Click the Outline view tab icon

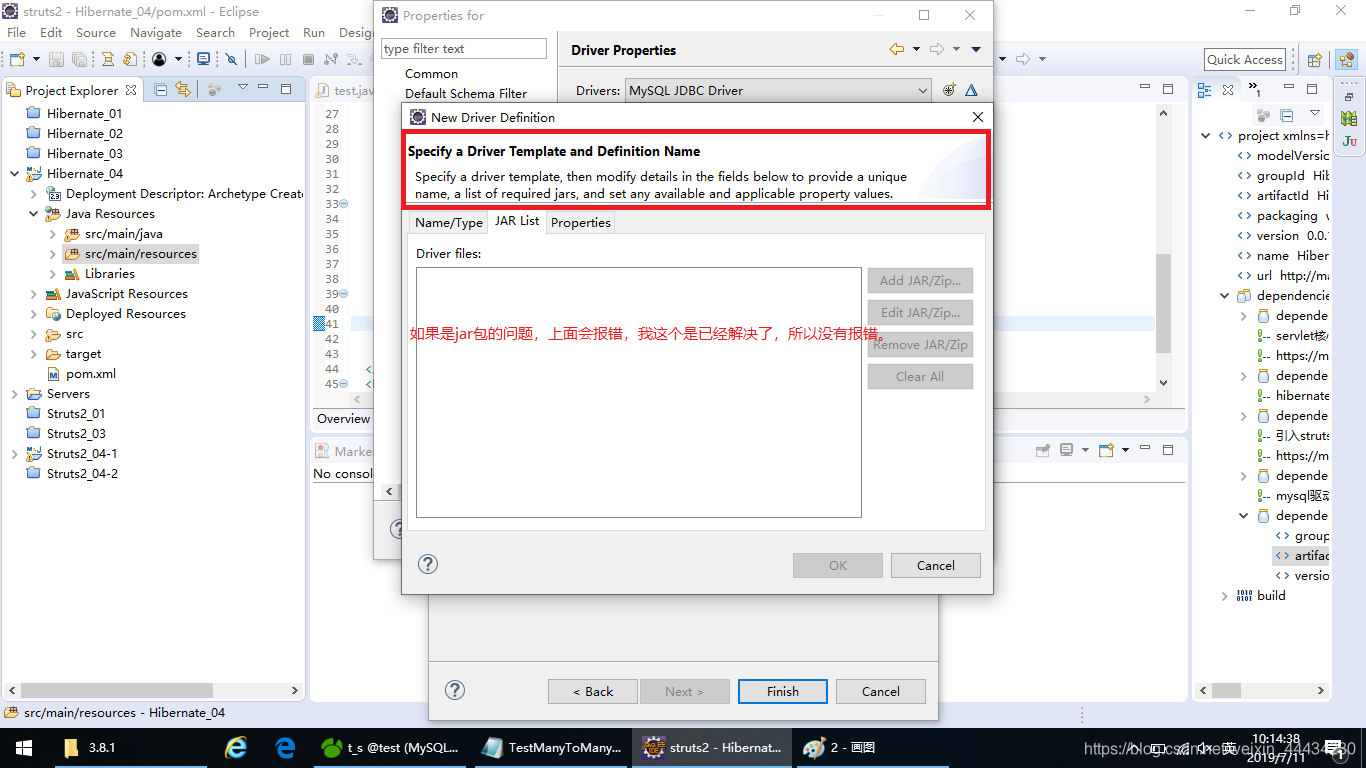pyautogui.click(x=1204, y=90)
